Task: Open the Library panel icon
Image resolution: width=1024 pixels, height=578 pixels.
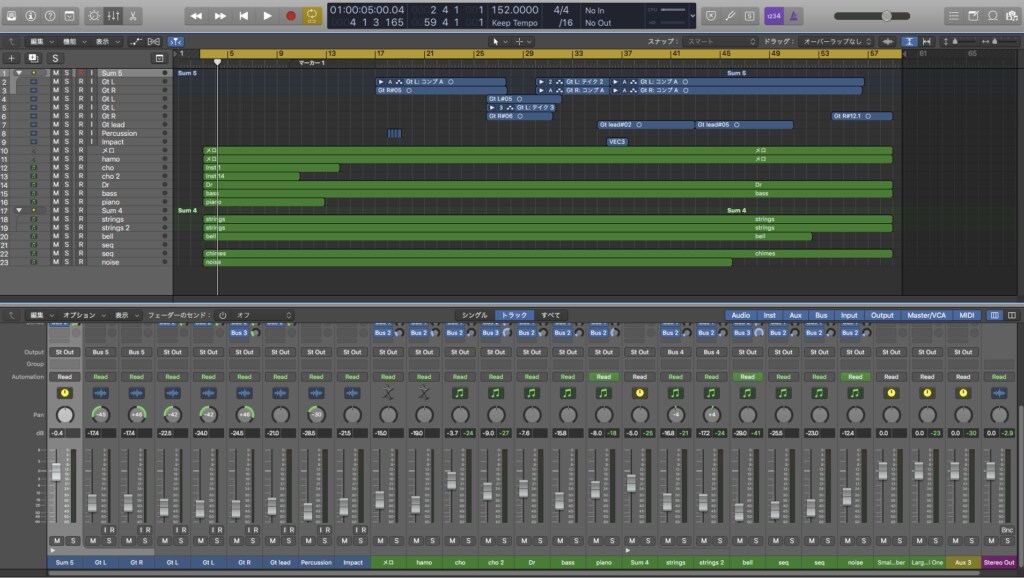Action: pyautogui.click(x=12, y=16)
